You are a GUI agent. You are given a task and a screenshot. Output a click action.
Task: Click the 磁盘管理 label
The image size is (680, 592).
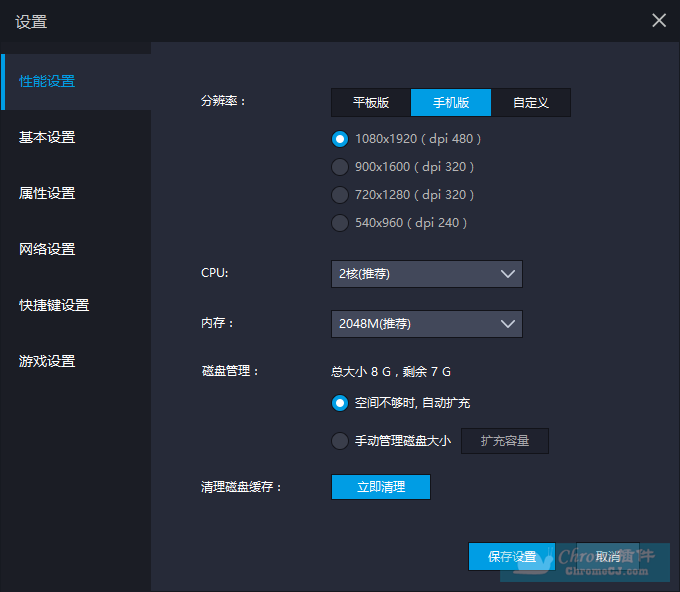pos(230,371)
